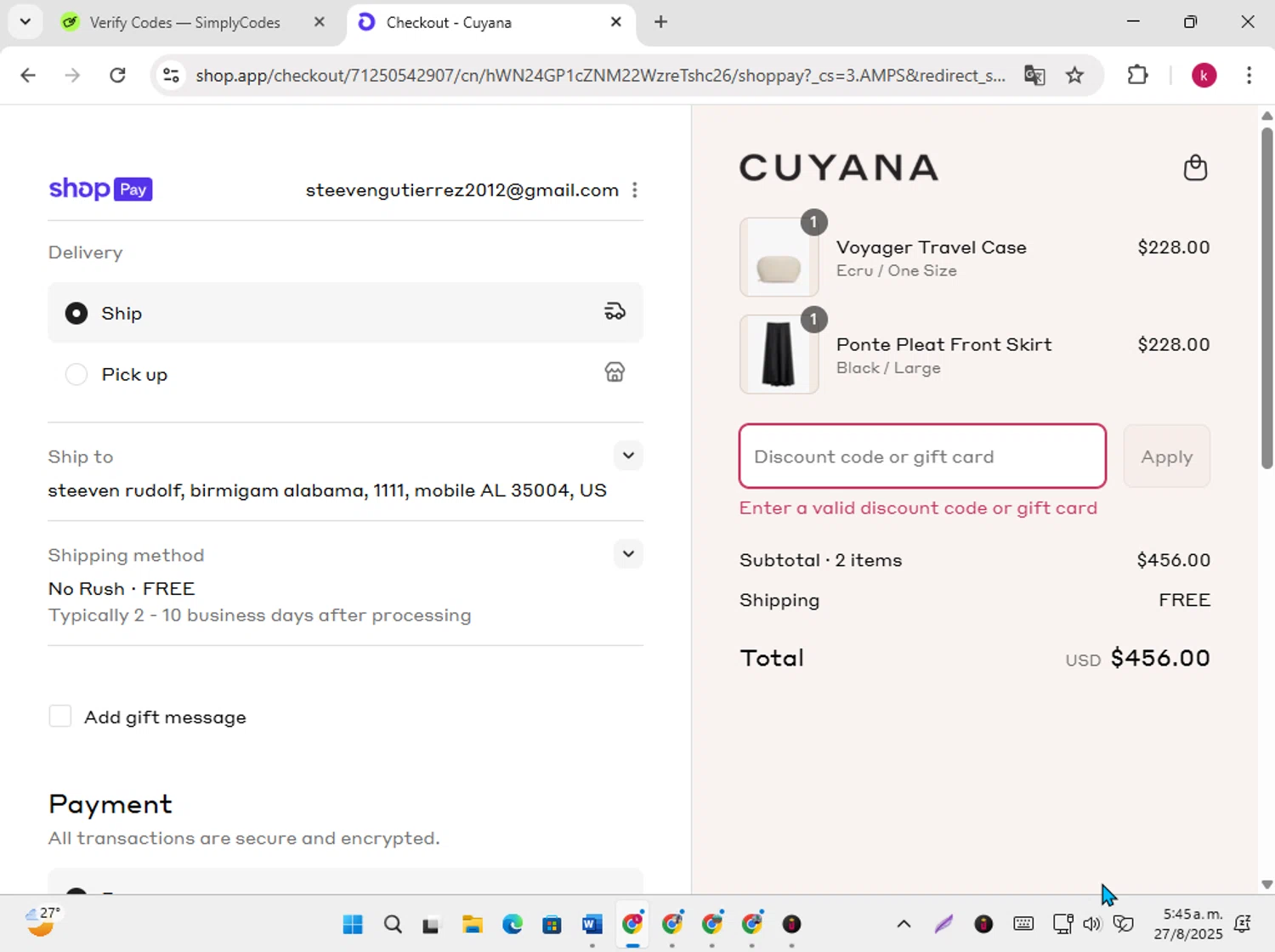This screenshot has width=1275, height=952.
Task: Click the shipping address text steeven rudolf
Action: pyautogui.click(x=327, y=490)
